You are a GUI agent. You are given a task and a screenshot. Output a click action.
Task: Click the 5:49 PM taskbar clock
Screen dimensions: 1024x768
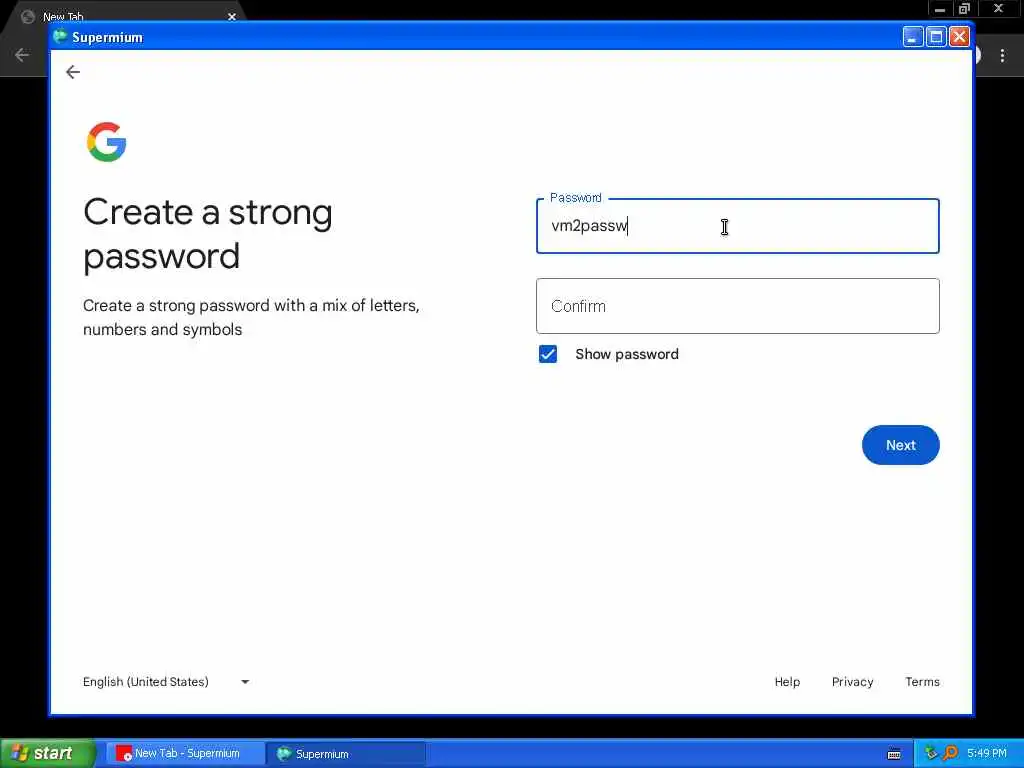pyautogui.click(x=987, y=753)
